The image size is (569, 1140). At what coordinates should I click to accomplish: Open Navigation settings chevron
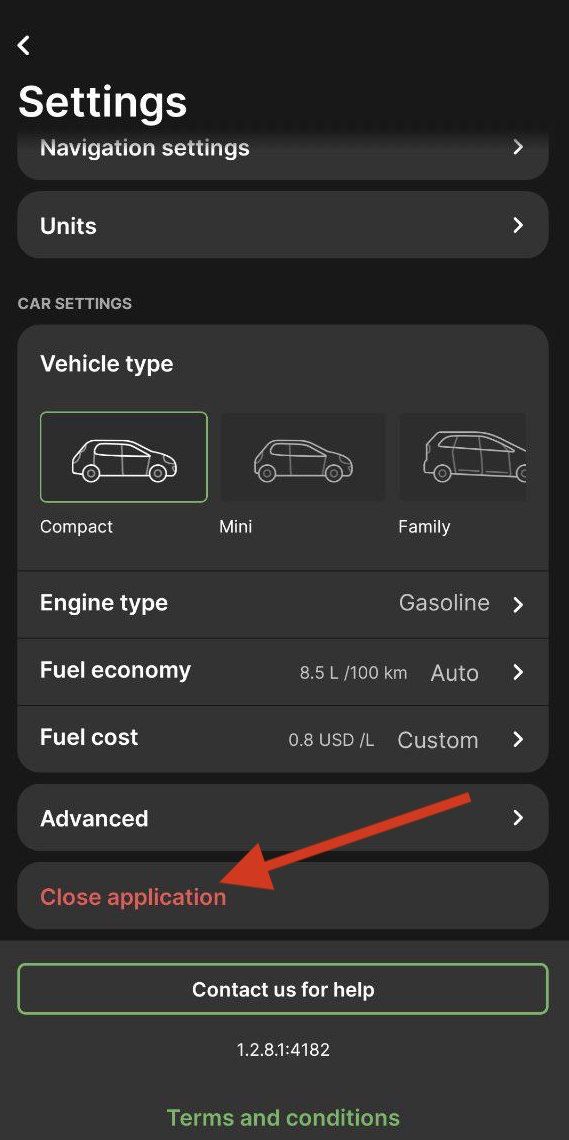tap(518, 148)
